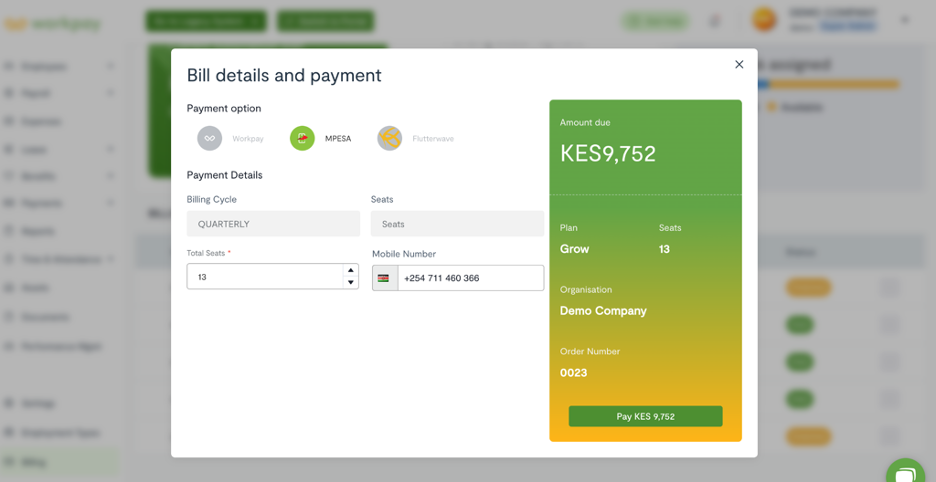Click the Payment option heading
Screen dimensions: 936x482
tap(224, 108)
